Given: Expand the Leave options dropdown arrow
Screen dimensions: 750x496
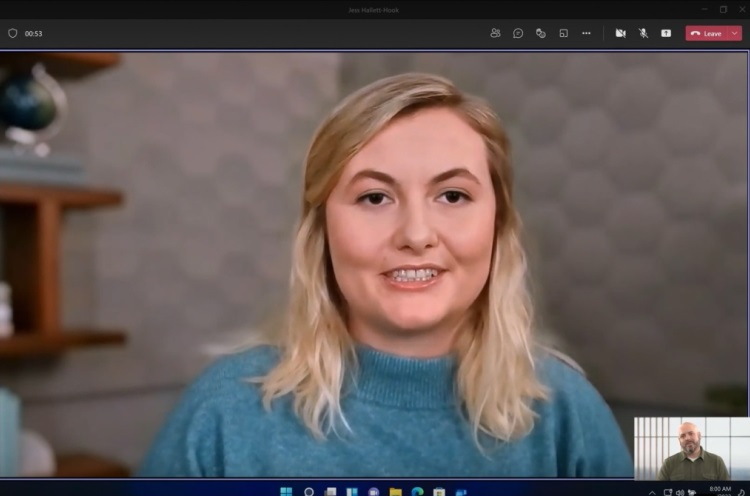Looking at the screenshot, I should [x=735, y=33].
